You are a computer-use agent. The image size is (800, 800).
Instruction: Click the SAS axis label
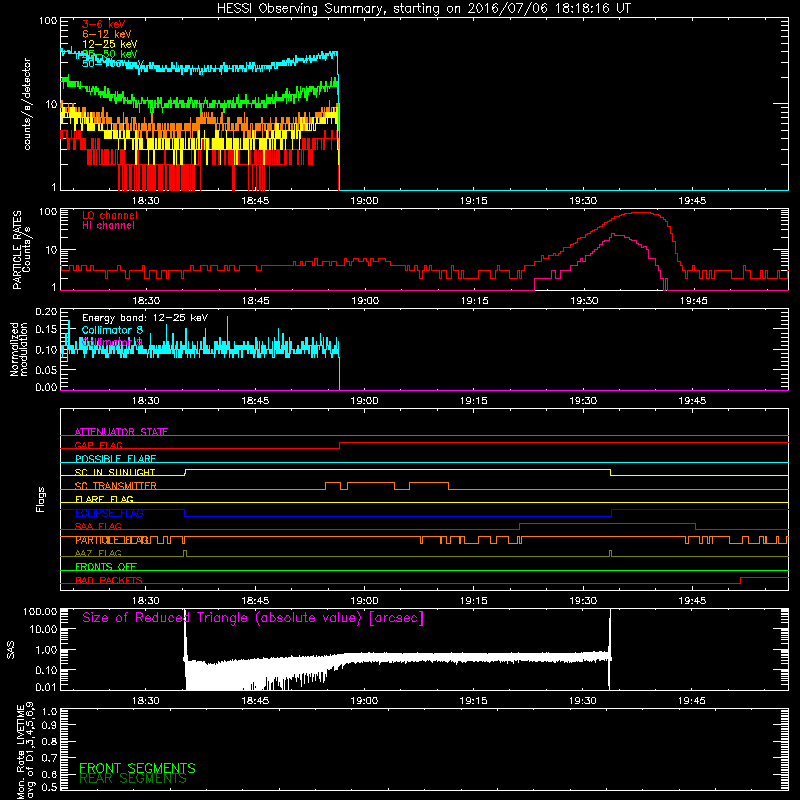(11, 650)
